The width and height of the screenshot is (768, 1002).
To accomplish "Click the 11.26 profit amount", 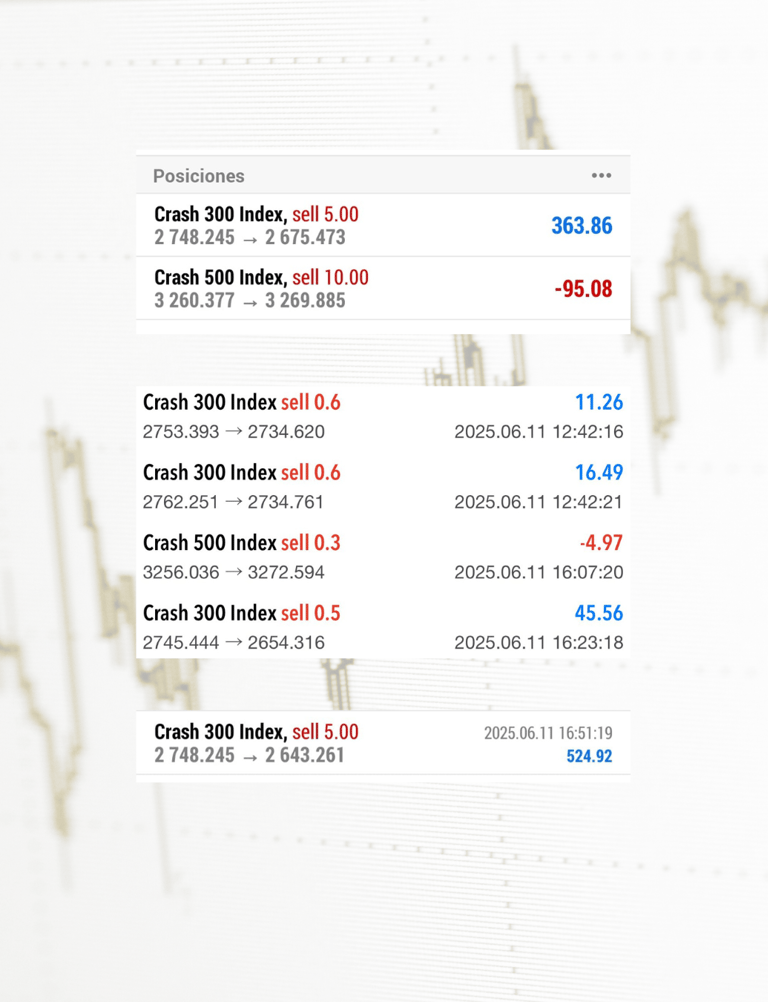I will coord(599,403).
